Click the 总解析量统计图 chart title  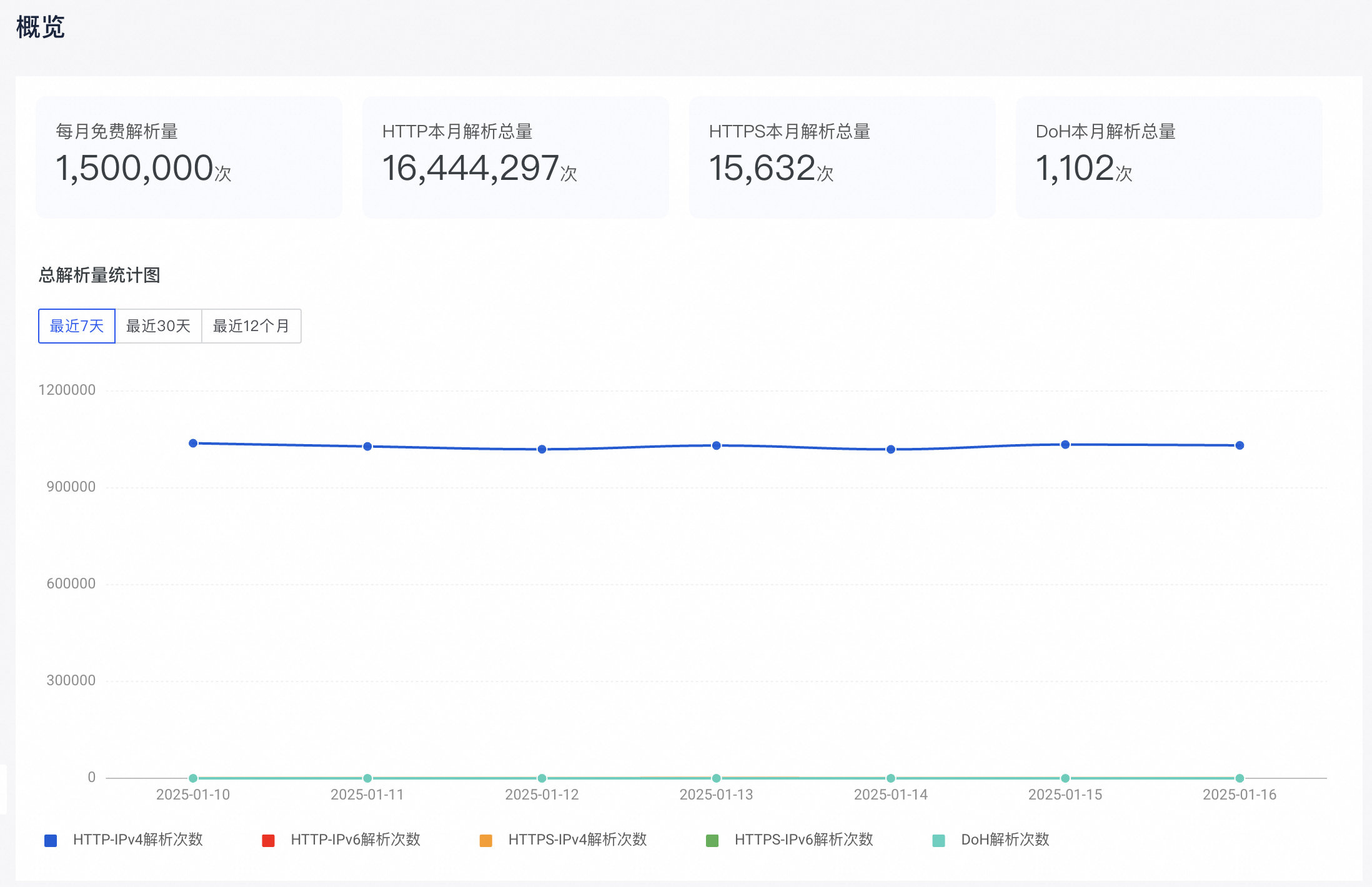pos(99,275)
